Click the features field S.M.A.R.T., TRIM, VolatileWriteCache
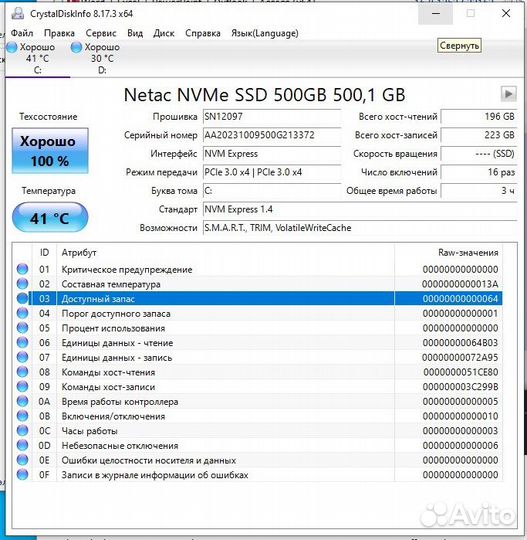527x540 pixels. (360, 228)
